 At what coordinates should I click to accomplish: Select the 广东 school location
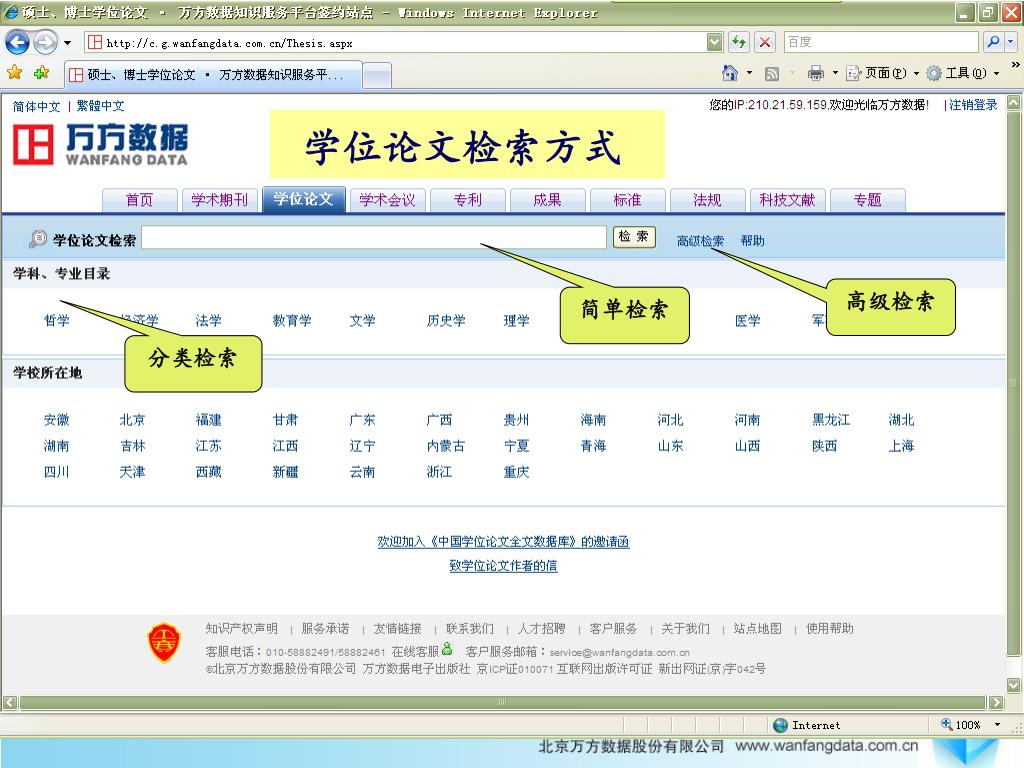(x=362, y=420)
